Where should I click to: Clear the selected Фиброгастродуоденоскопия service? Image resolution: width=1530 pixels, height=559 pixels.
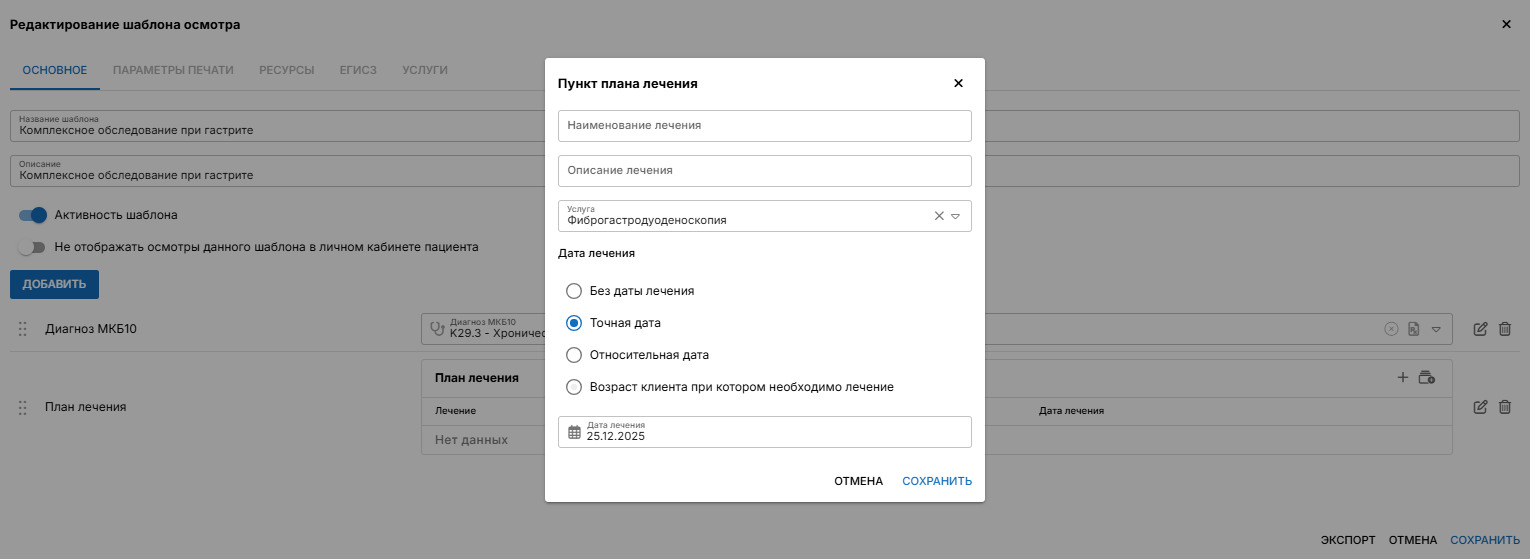coord(939,216)
